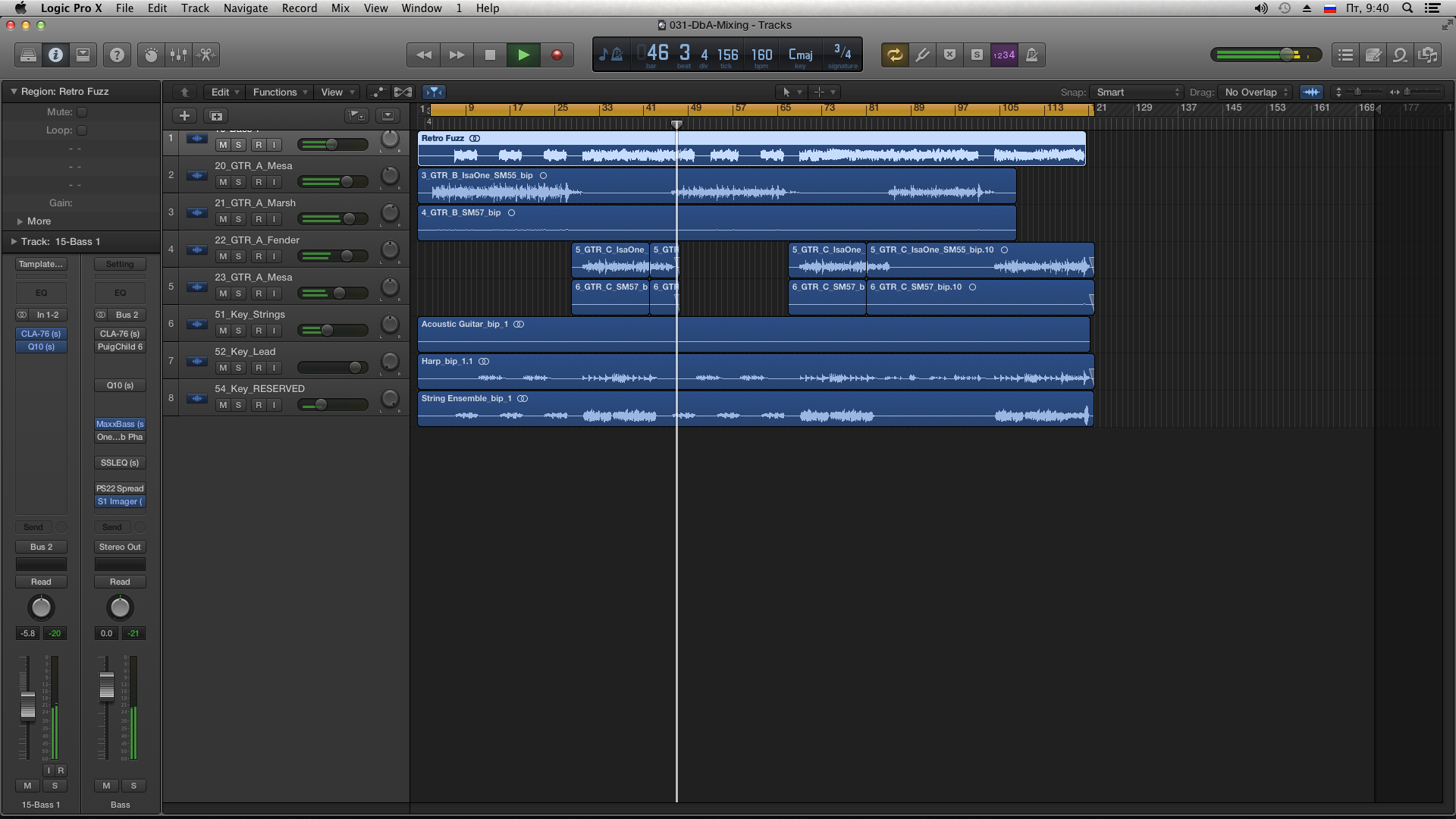Click the Fast Forward transport button
This screenshot has width=1456, height=819.
457,55
